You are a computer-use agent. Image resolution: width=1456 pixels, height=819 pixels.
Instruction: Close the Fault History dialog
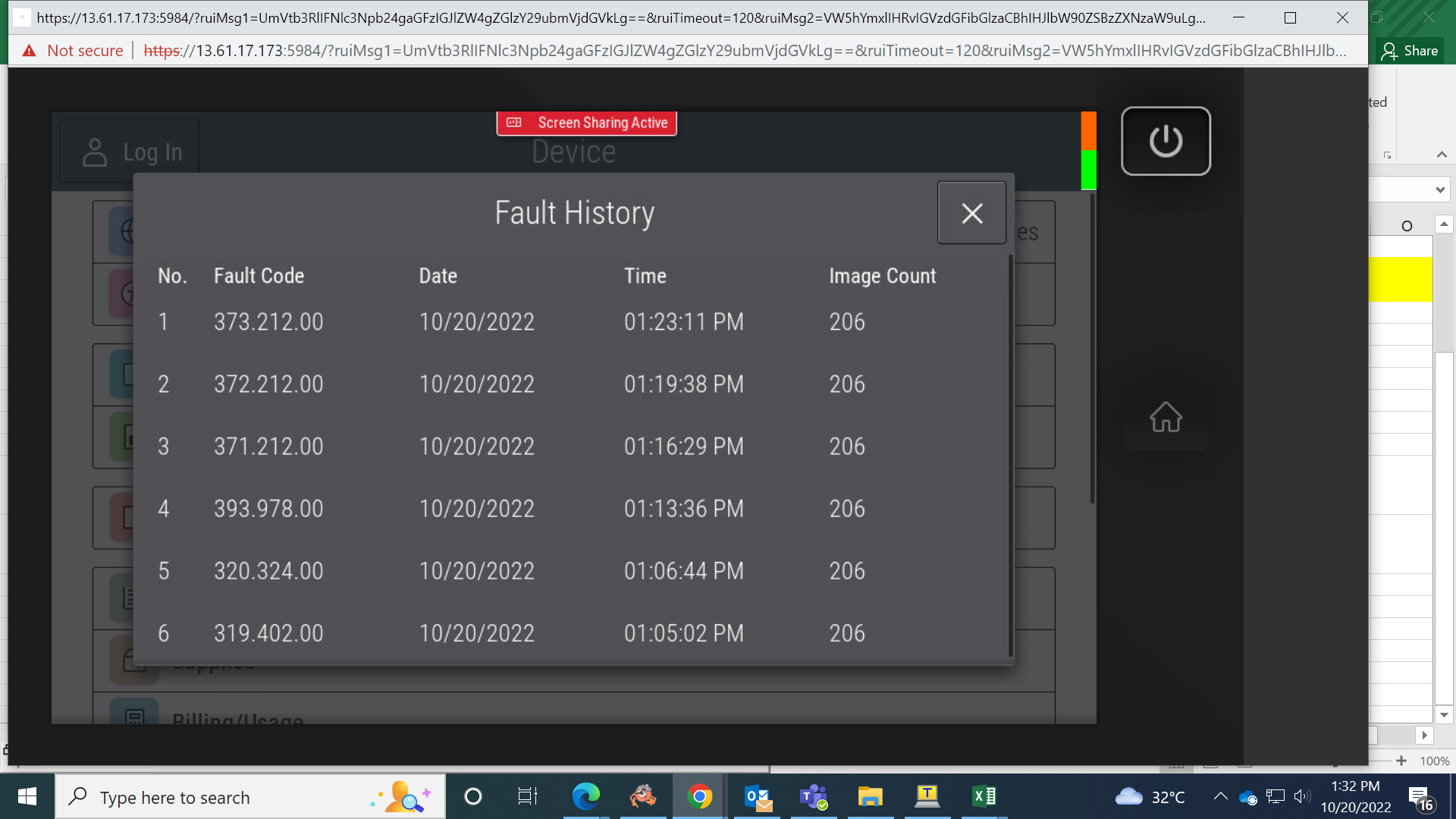point(971,213)
